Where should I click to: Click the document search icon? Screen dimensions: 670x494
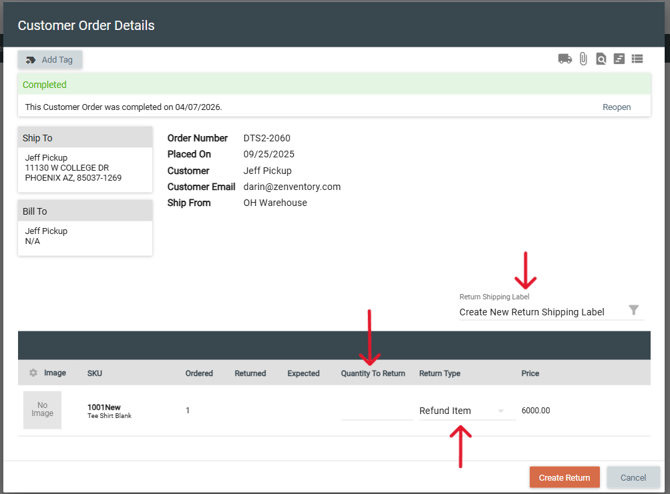601,59
